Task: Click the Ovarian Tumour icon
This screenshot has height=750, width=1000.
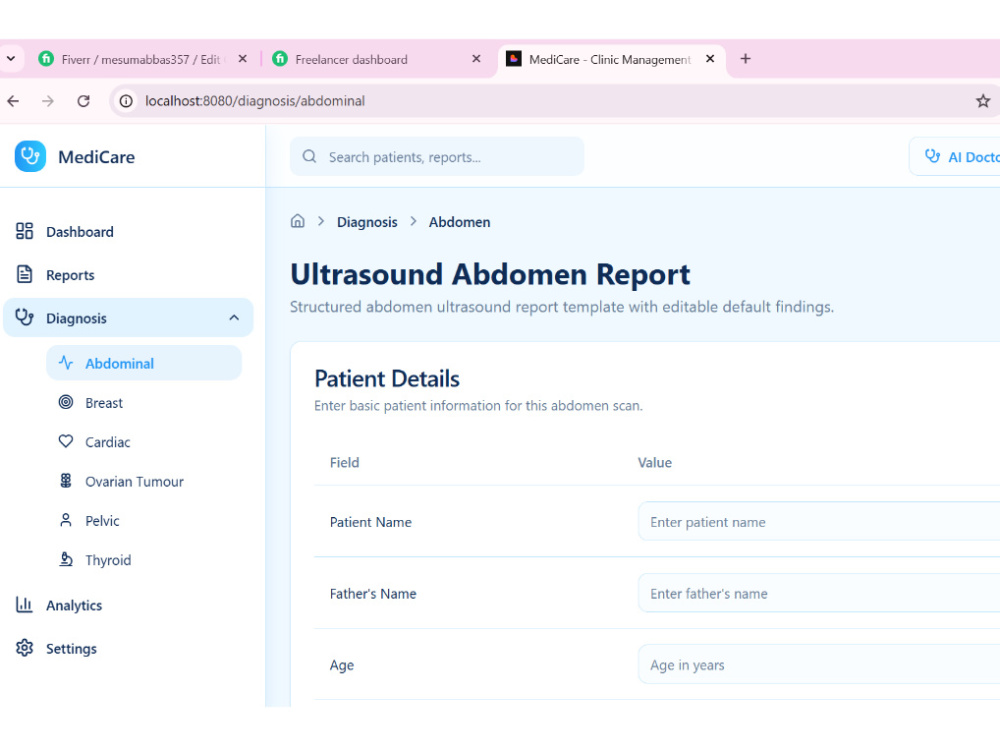Action: (x=66, y=481)
